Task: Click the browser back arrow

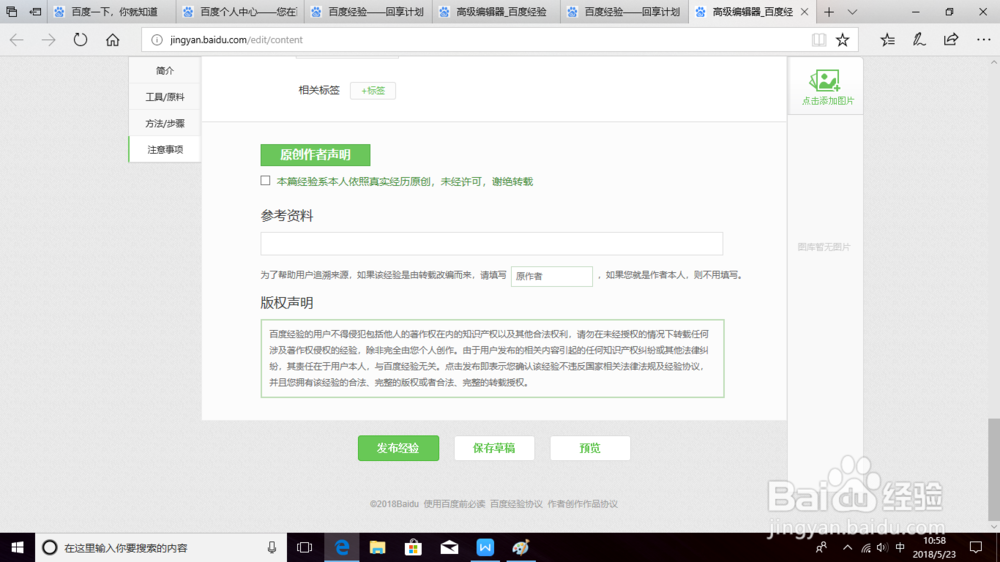Action: tap(17, 40)
